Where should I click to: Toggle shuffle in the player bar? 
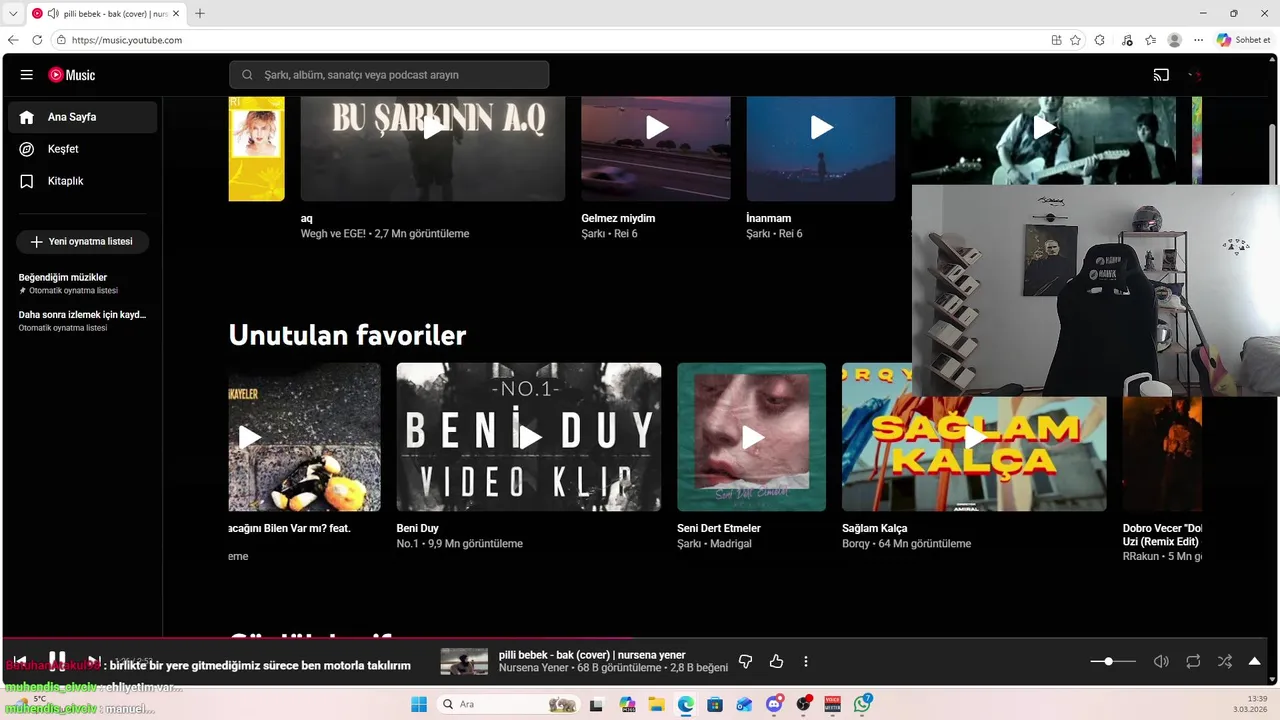pyautogui.click(x=1225, y=661)
